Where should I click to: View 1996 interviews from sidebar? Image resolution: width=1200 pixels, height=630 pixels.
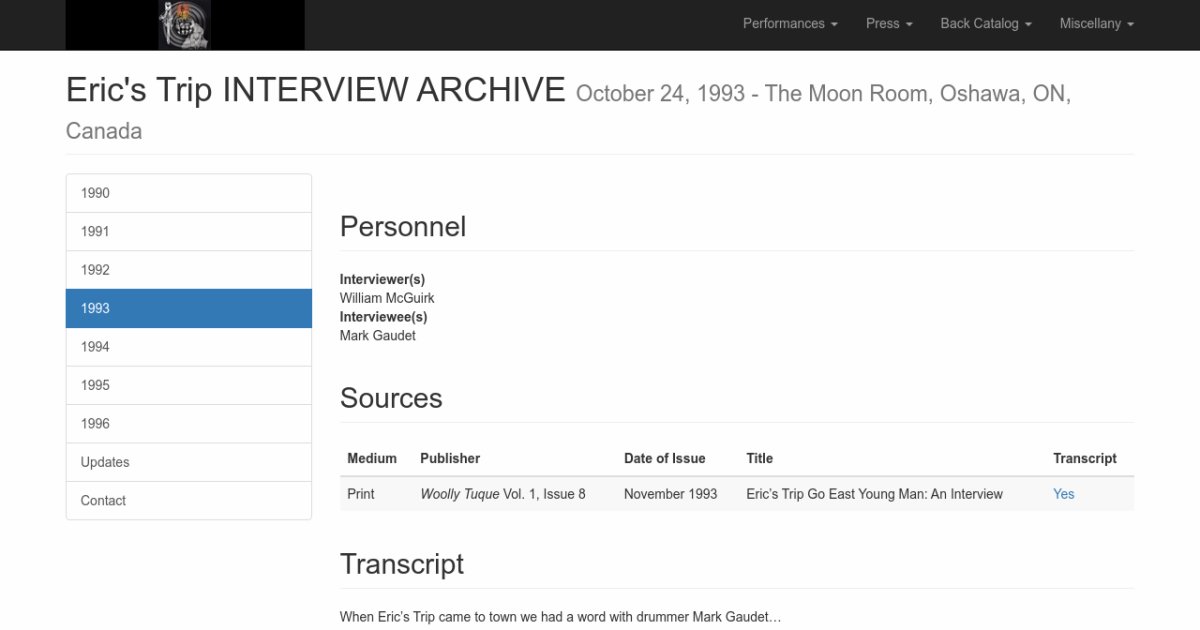pyautogui.click(x=188, y=424)
